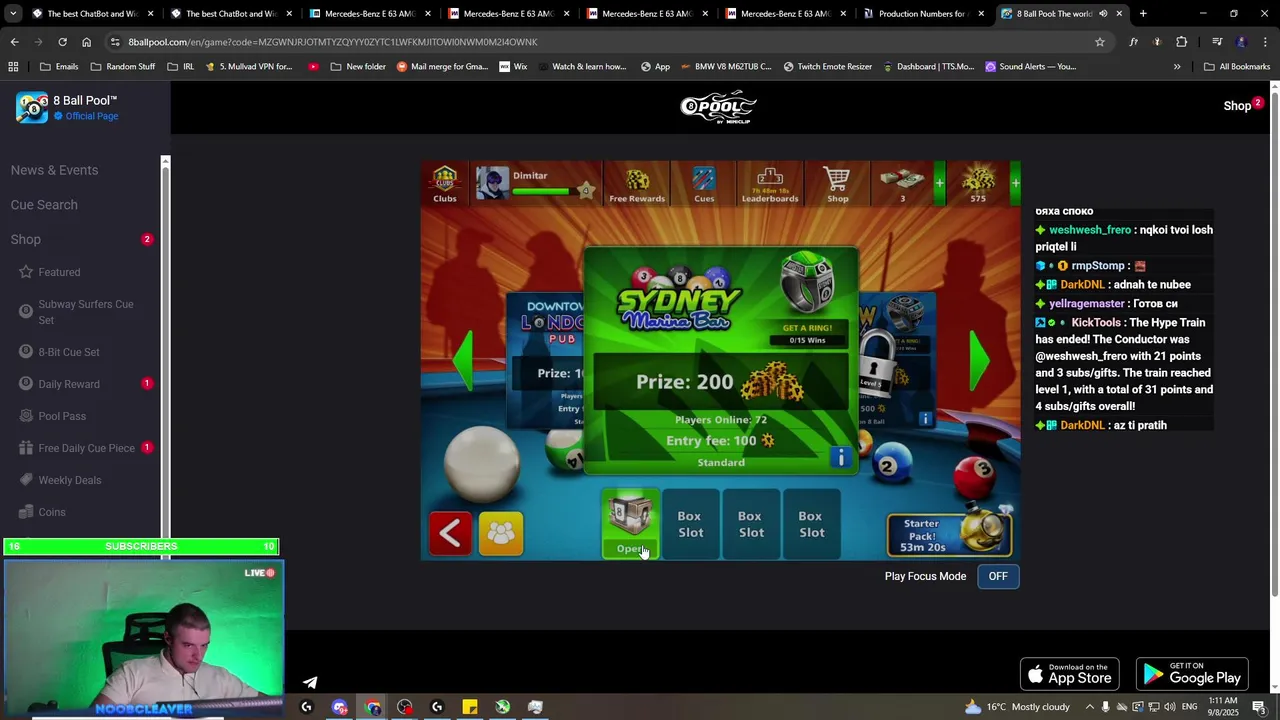Mute the 8 Ball Pool tab audio
Image resolution: width=1280 pixels, height=720 pixels.
(x=1103, y=14)
